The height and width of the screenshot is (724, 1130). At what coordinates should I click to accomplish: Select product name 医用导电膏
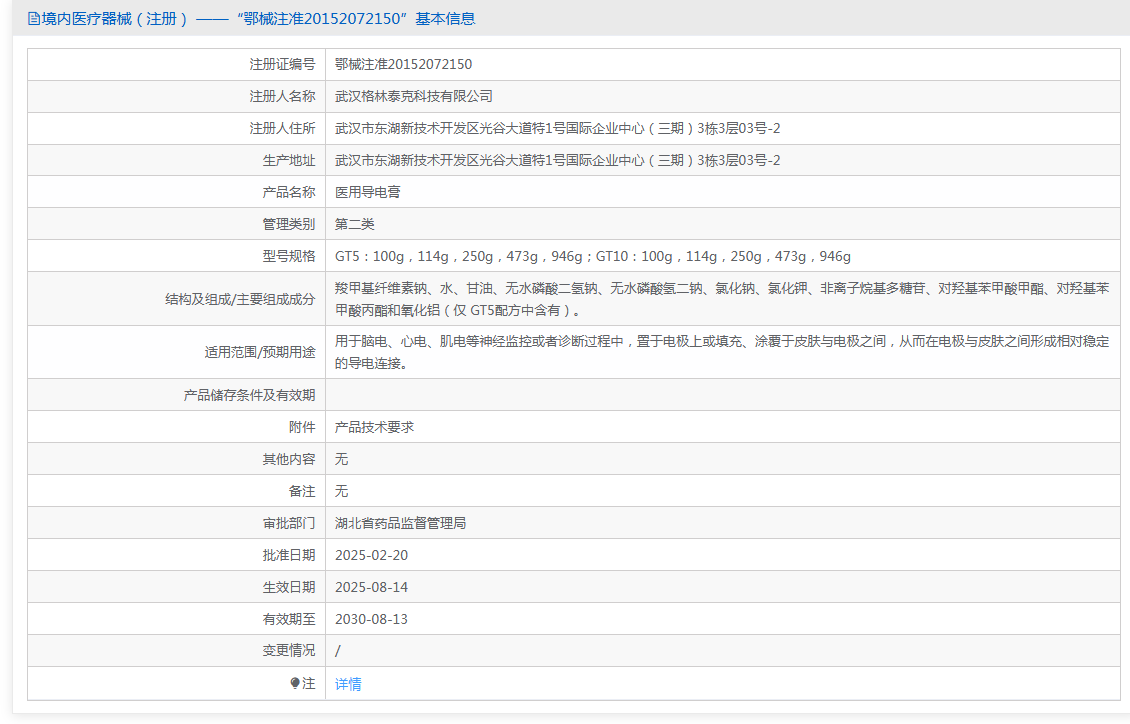pos(368,192)
